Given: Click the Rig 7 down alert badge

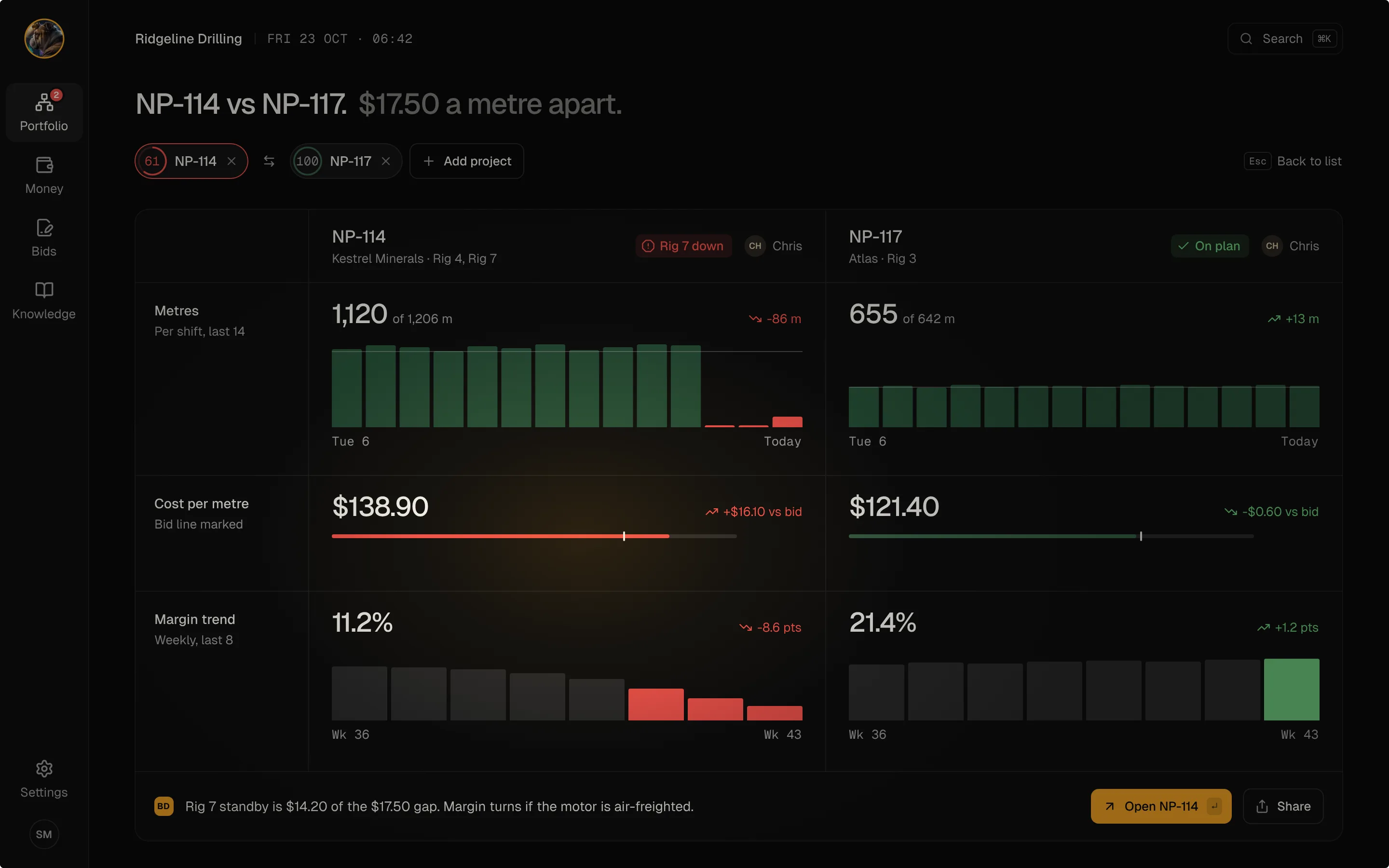Looking at the screenshot, I should point(683,246).
